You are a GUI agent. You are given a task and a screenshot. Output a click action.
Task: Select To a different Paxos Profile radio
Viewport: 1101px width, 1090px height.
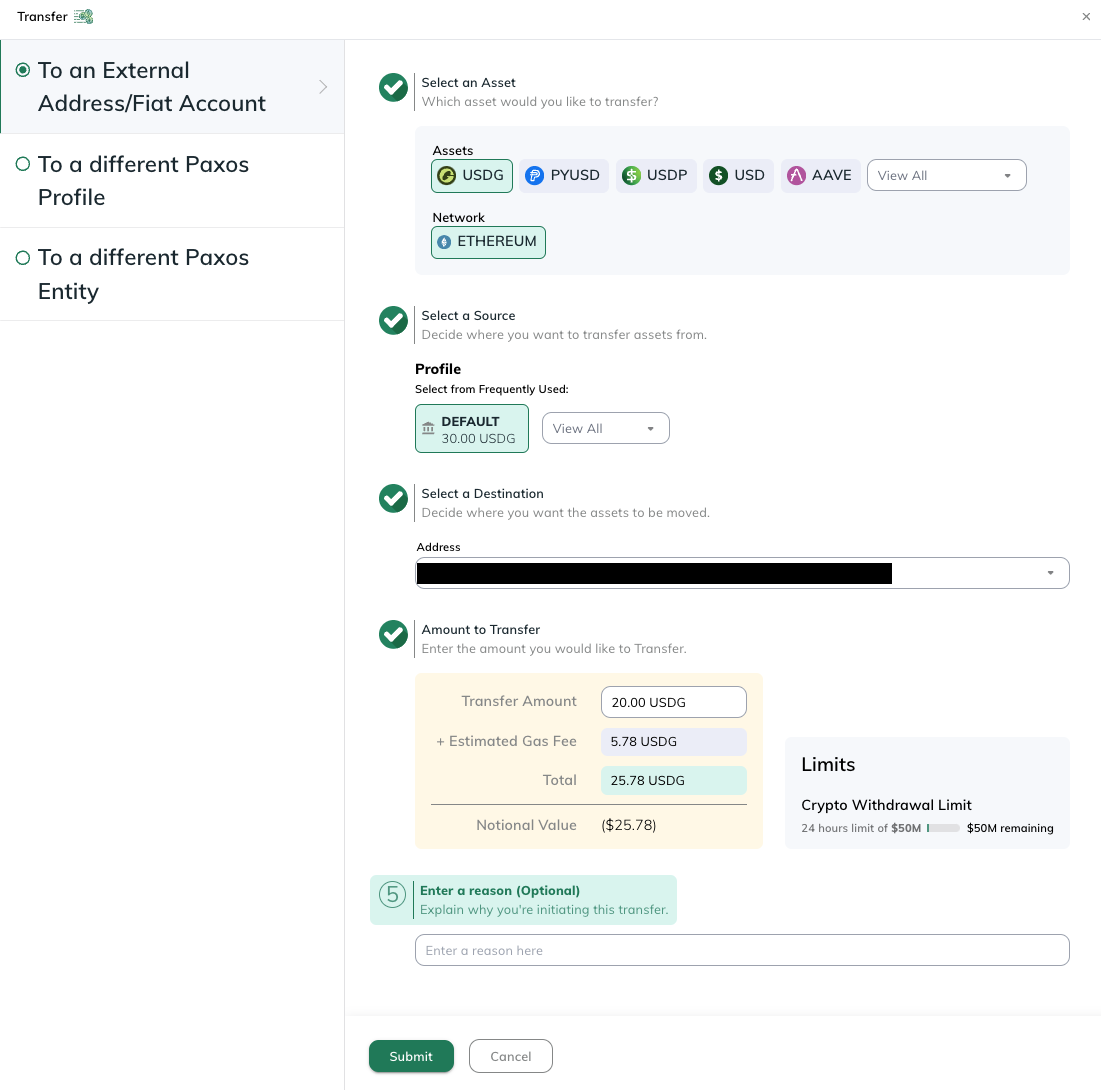(23, 164)
